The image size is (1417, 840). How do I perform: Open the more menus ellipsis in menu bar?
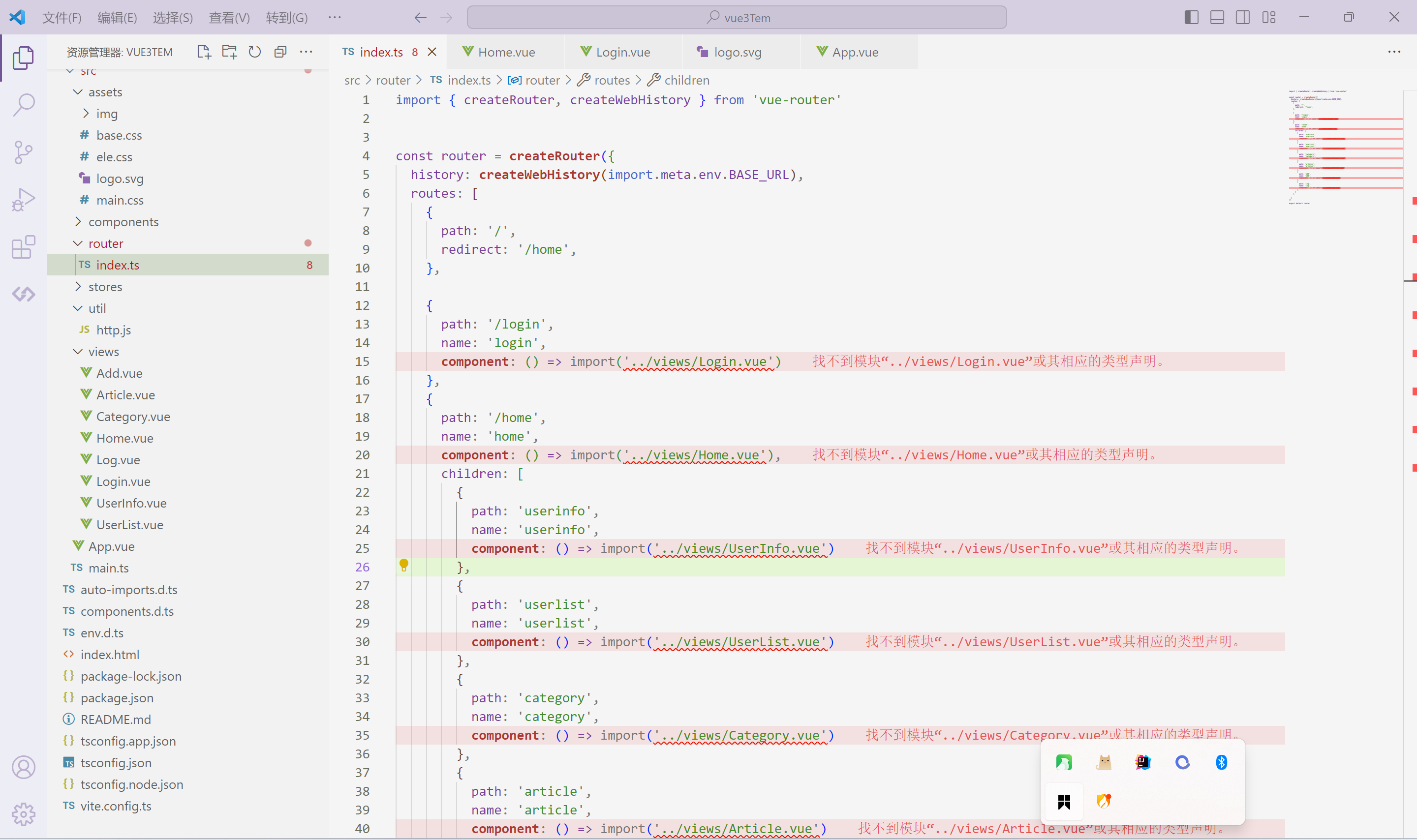coord(335,18)
